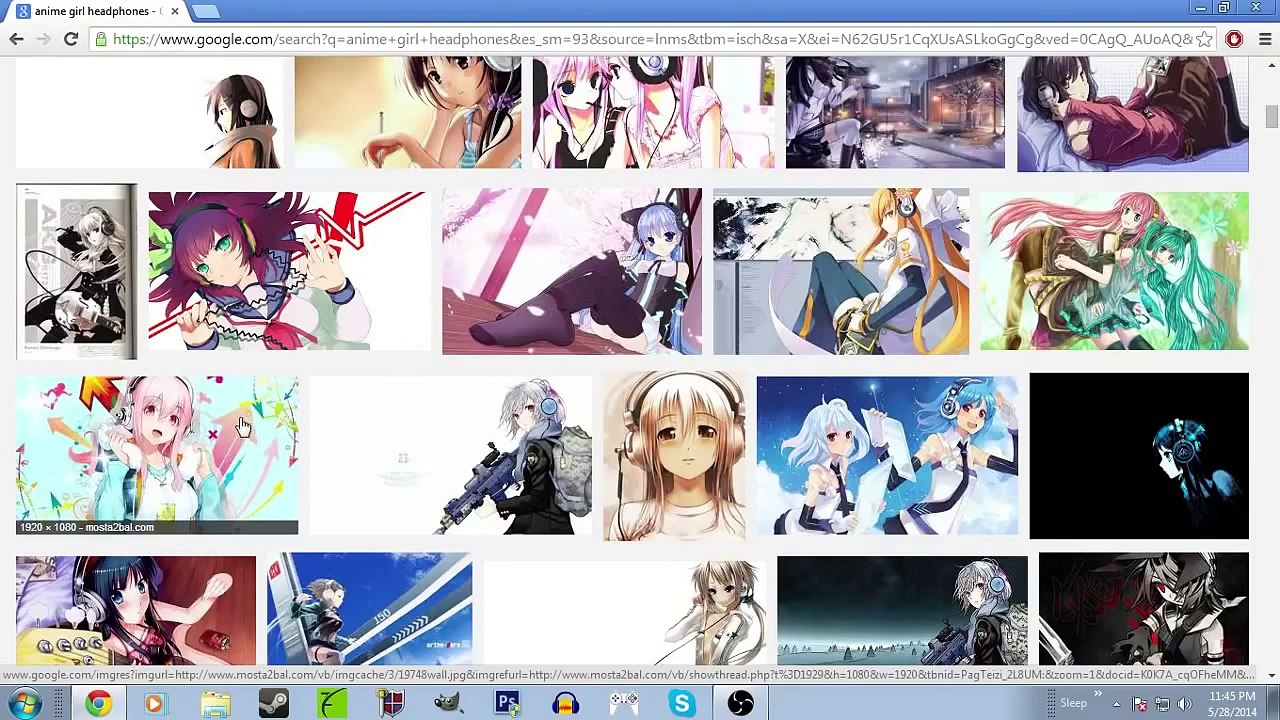
Task: Open the brown-haired girl in orange jacket thumbnail
Action: pyautogui.click(x=149, y=112)
